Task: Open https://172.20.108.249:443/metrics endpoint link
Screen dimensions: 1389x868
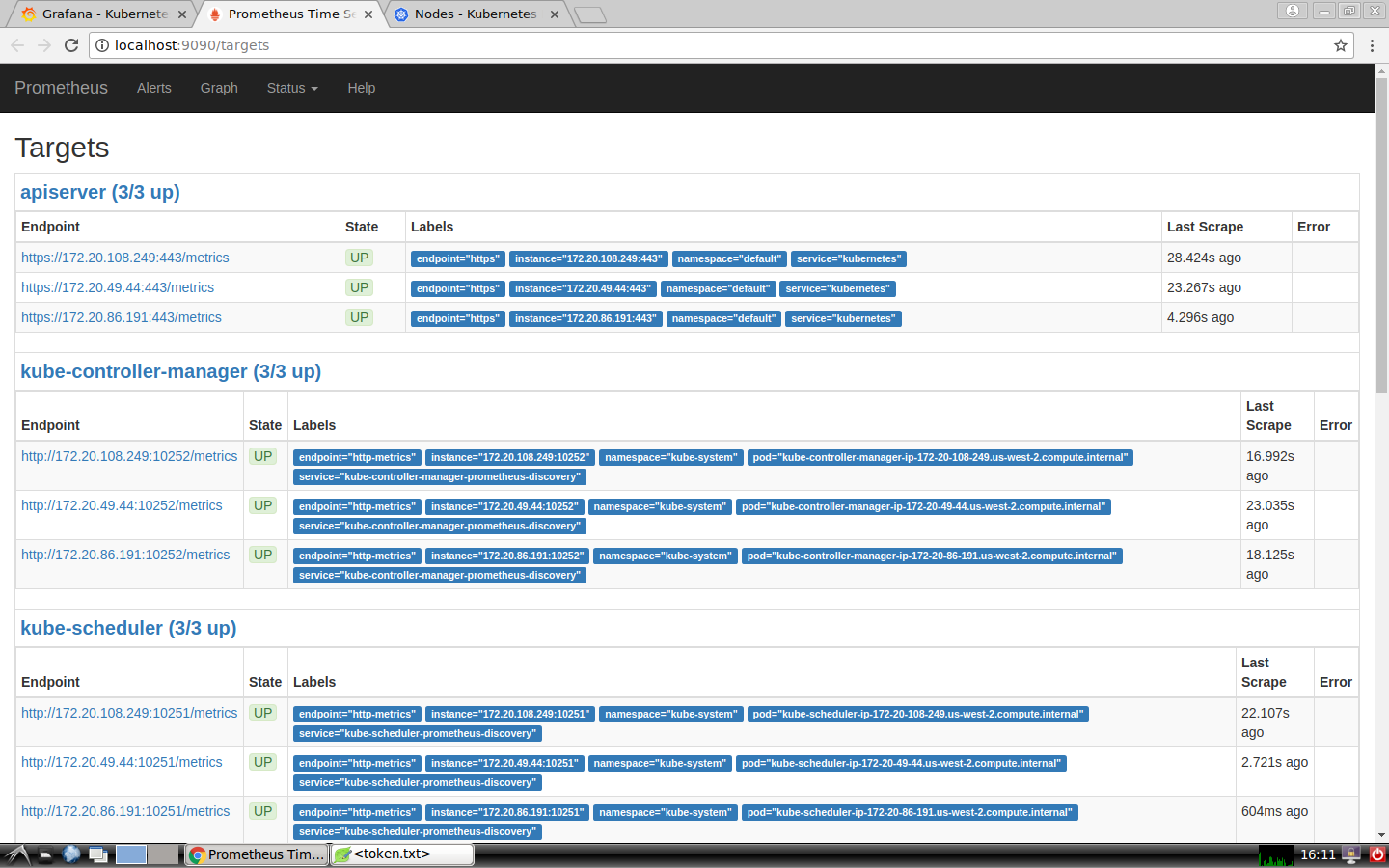Action: (x=125, y=258)
